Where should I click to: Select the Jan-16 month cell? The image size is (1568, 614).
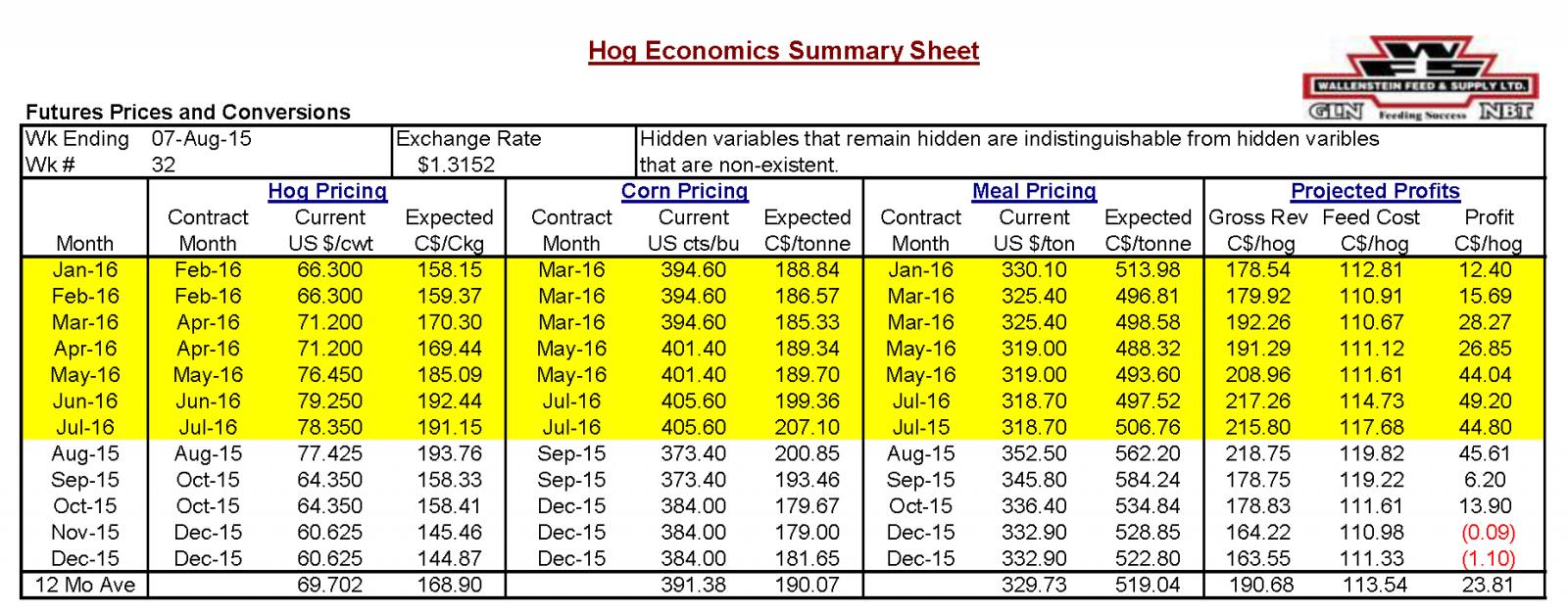click(x=85, y=270)
